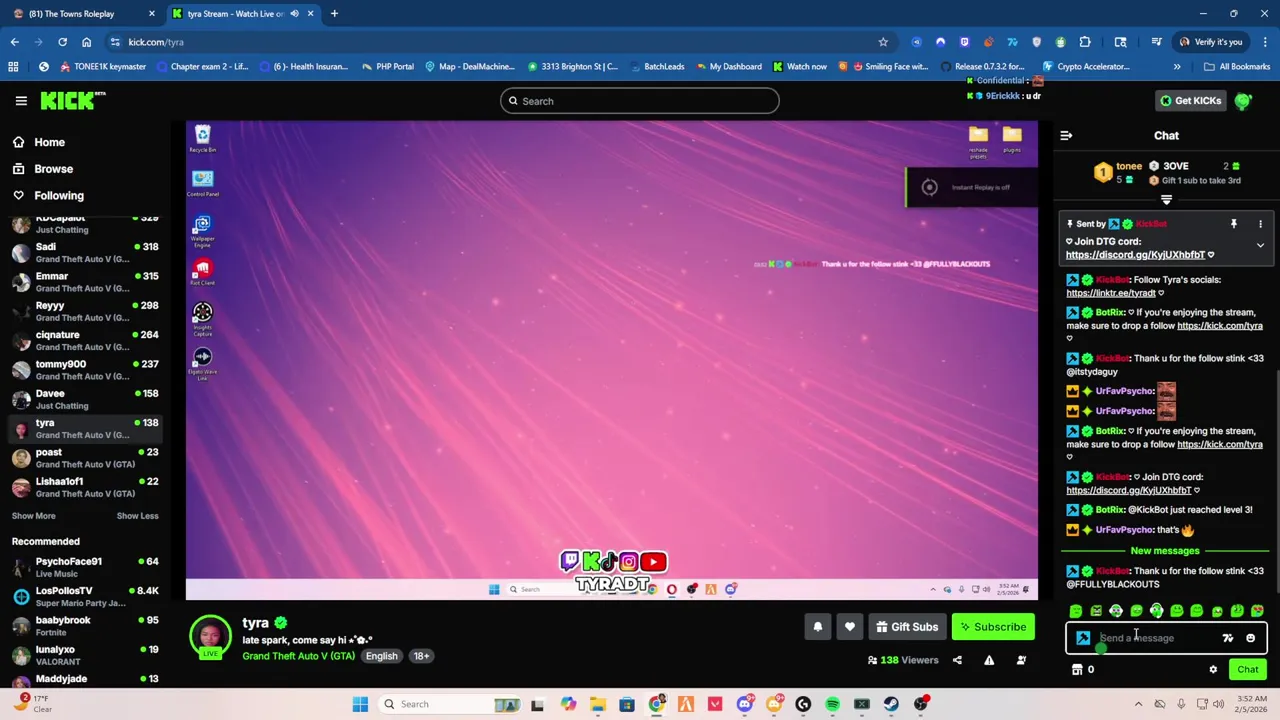Open lunalyxo recommended channel
The height and width of the screenshot is (720, 1280).
pyautogui.click(x=86, y=655)
